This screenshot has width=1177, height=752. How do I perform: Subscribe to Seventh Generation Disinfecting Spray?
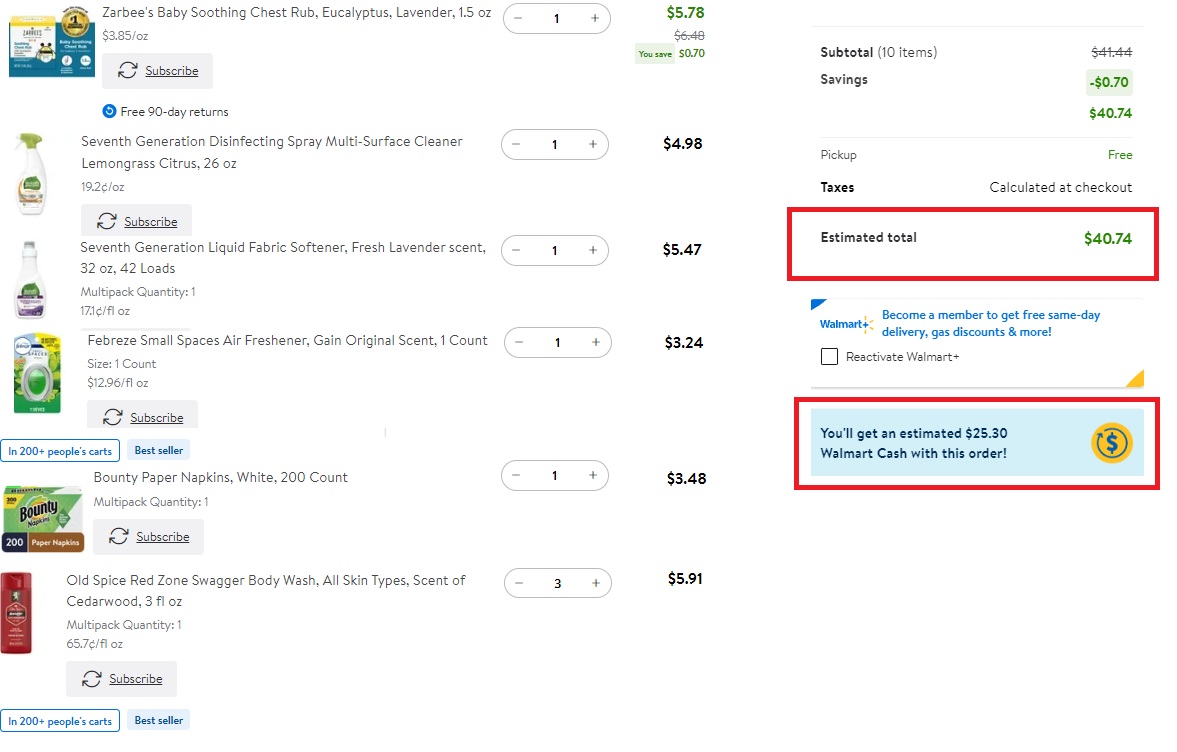click(x=137, y=221)
